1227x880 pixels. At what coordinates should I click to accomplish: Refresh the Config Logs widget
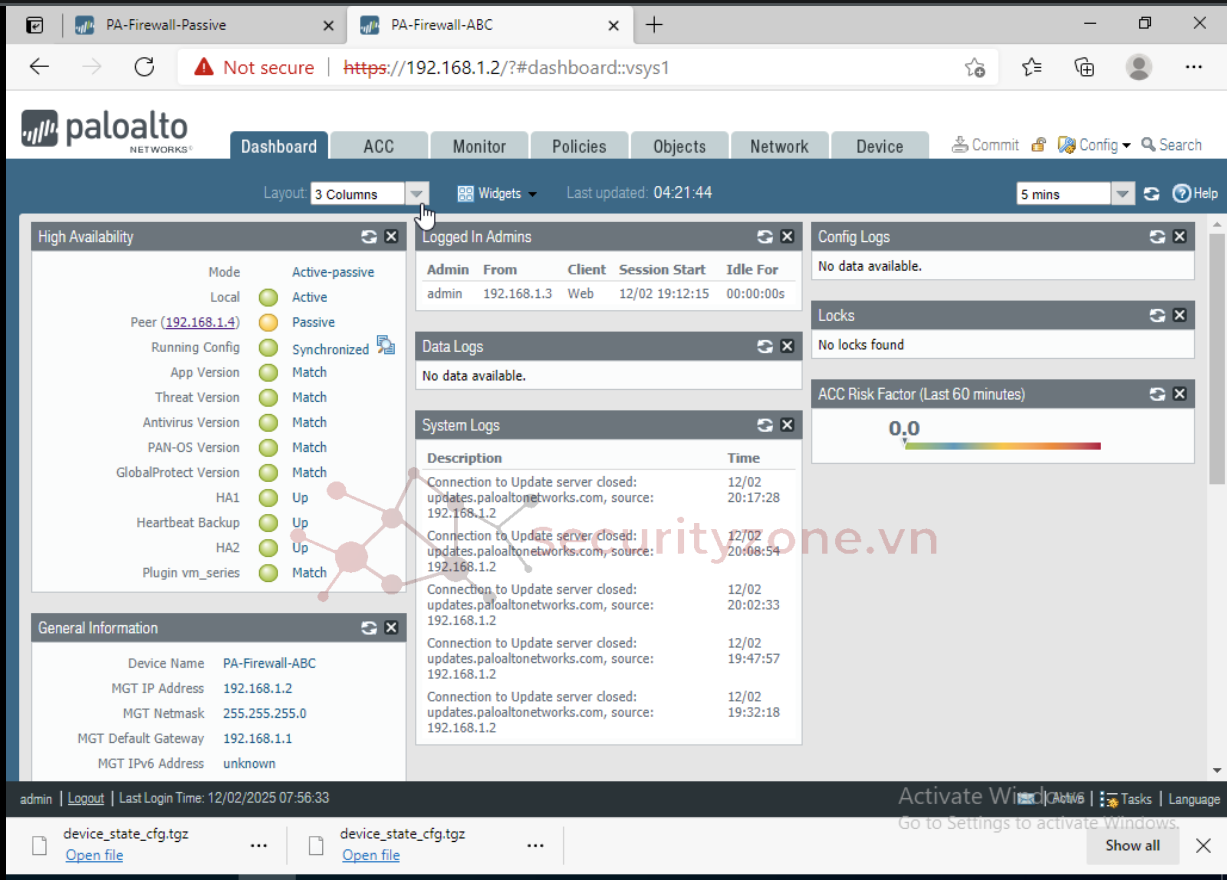[x=1157, y=237]
